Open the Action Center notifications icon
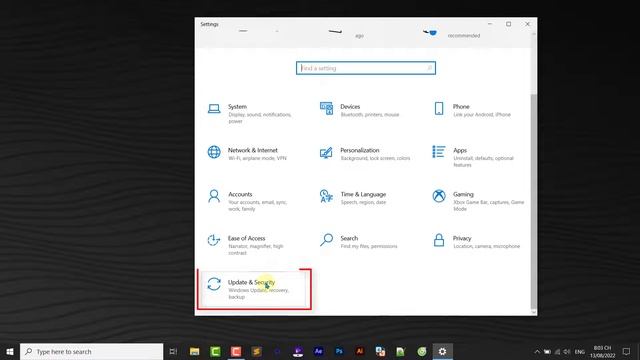The height and width of the screenshot is (360, 640). pos(626,352)
